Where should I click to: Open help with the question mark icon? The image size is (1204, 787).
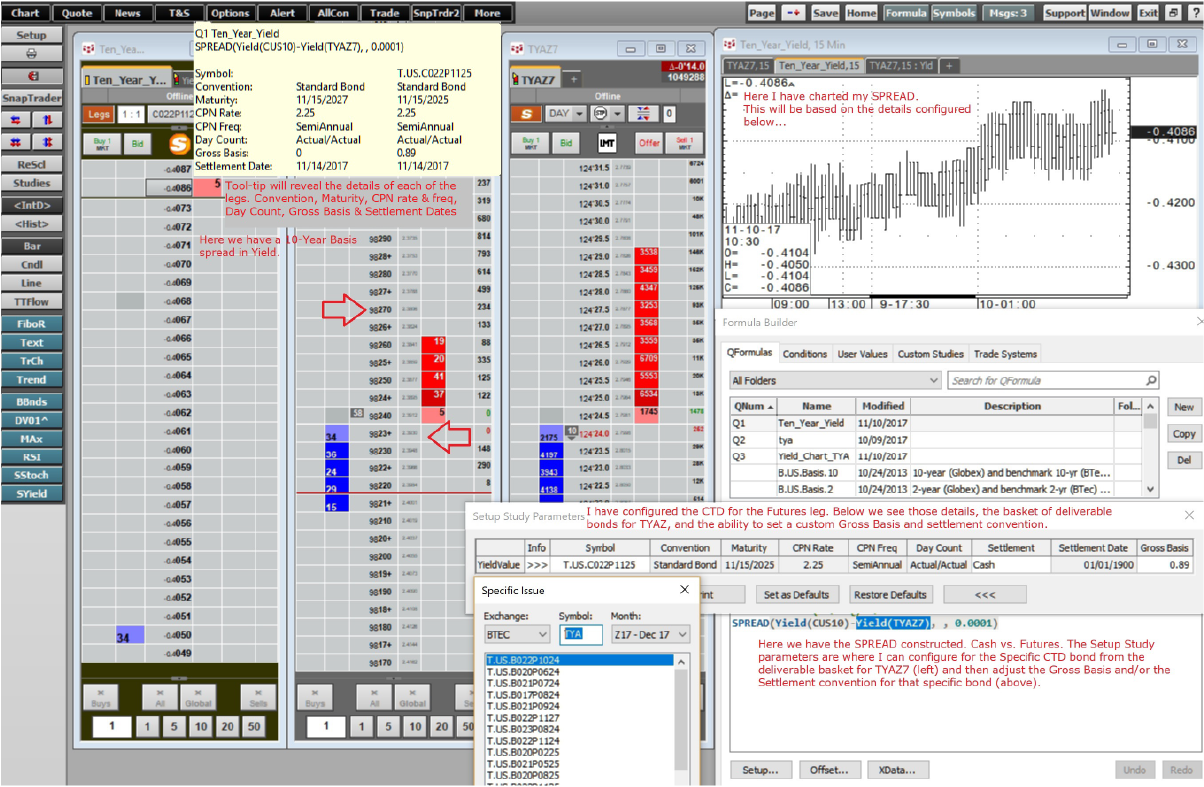tap(1193, 13)
